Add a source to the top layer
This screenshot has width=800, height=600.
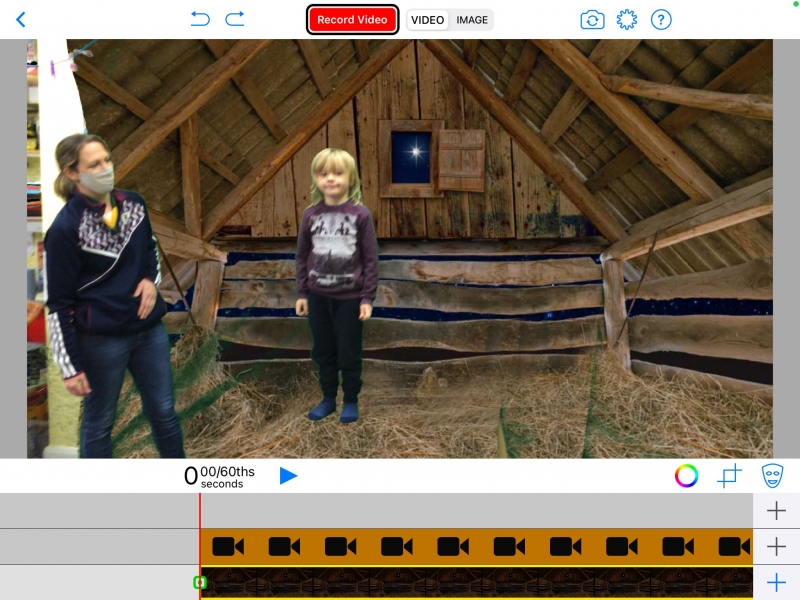(776, 511)
